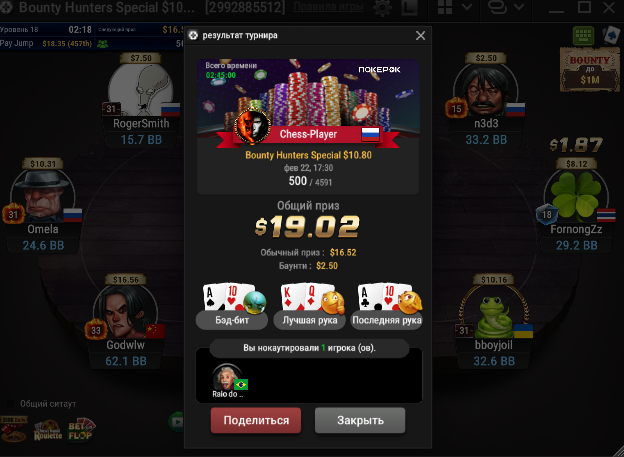The height and width of the screenshot is (457, 624).
Task: Click the spade card deck icon
Action: 611,35
